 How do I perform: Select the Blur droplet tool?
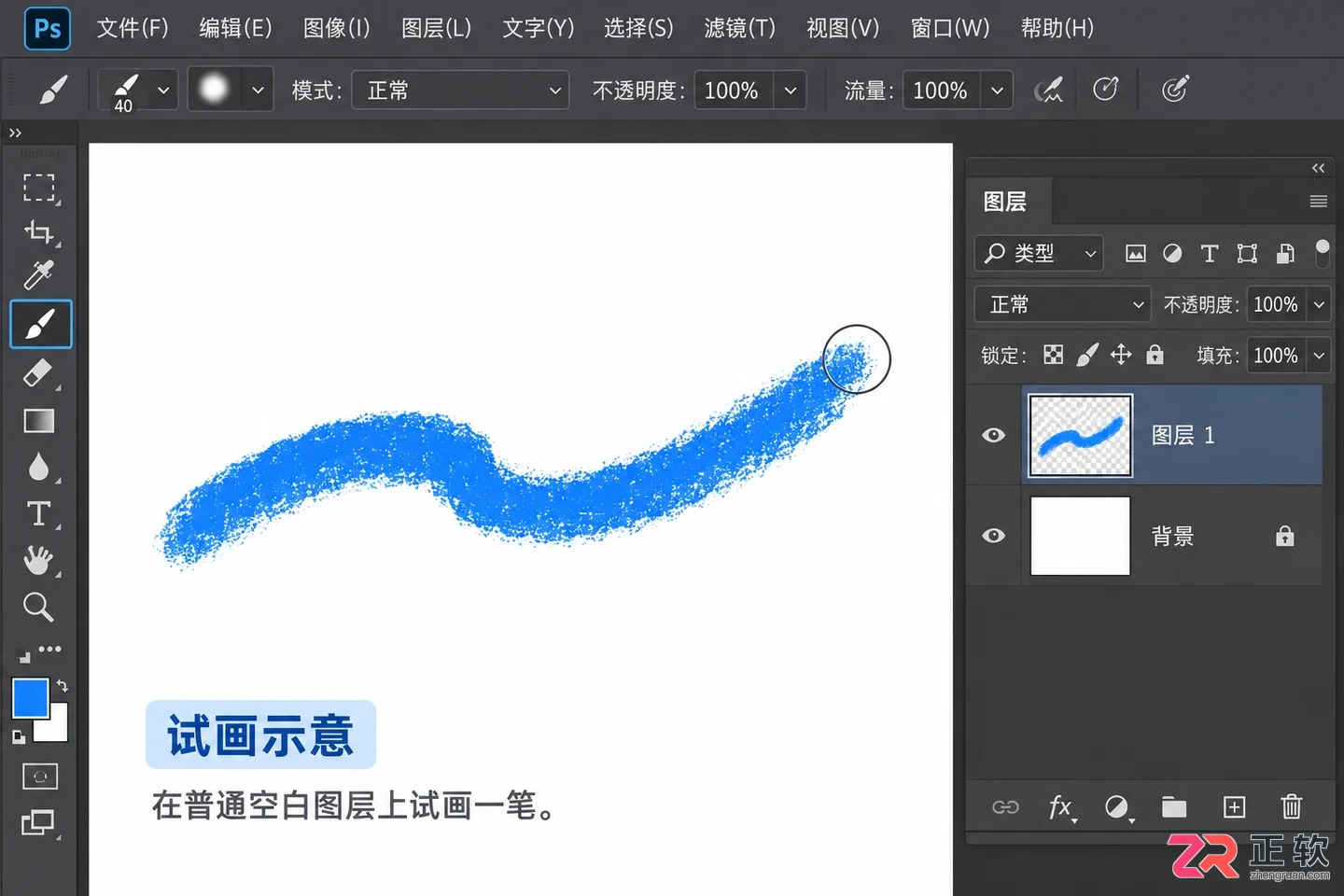pos(38,467)
